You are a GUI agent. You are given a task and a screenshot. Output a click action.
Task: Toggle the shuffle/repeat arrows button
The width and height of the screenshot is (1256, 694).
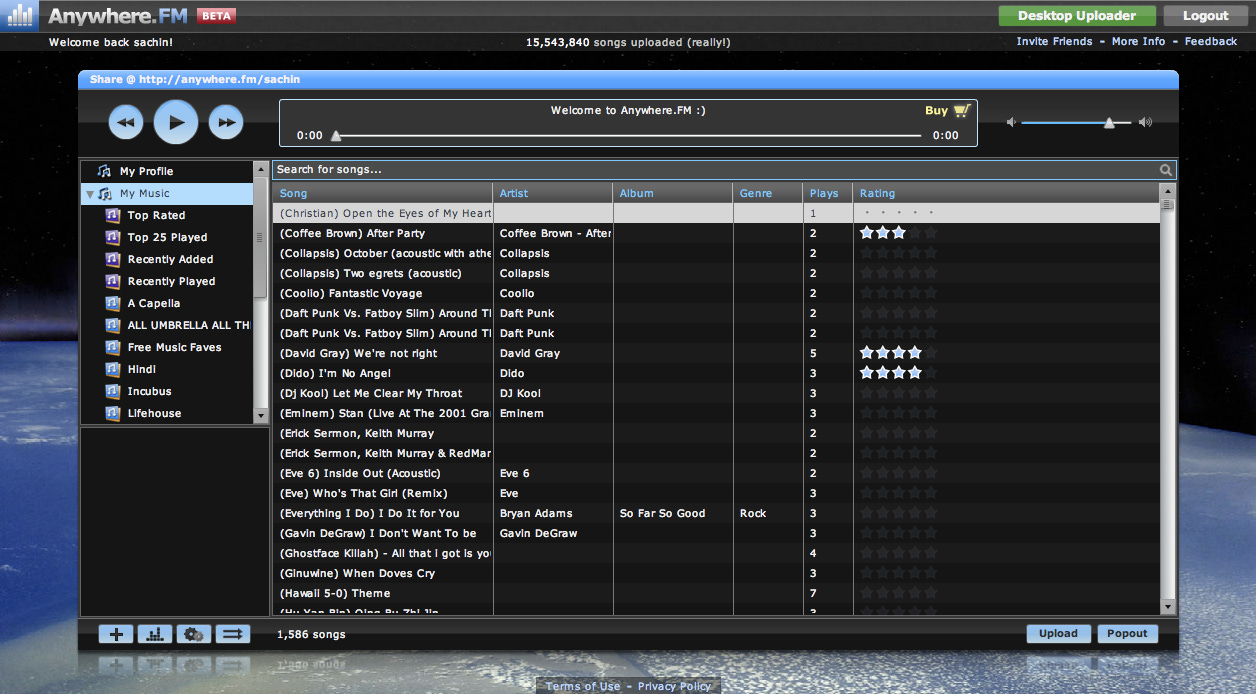pyautogui.click(x=233, y=634)
